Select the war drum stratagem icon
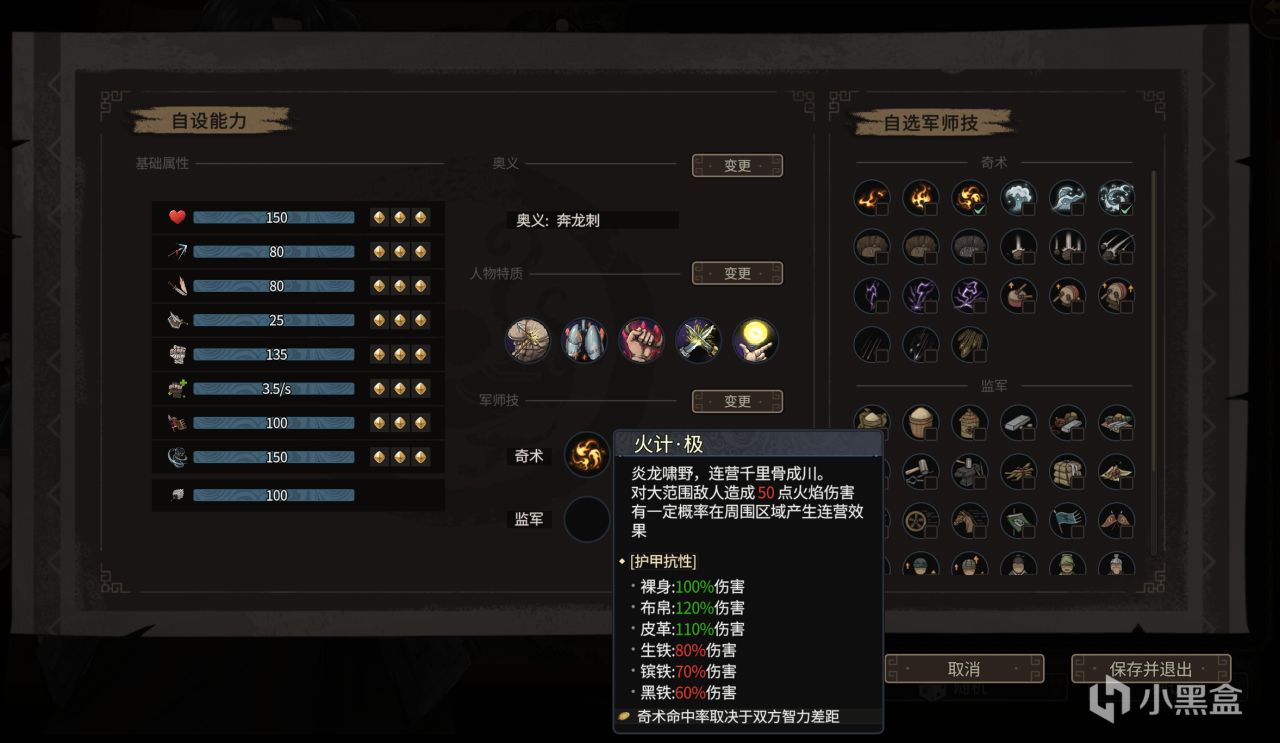 (x=1019, y=295)
